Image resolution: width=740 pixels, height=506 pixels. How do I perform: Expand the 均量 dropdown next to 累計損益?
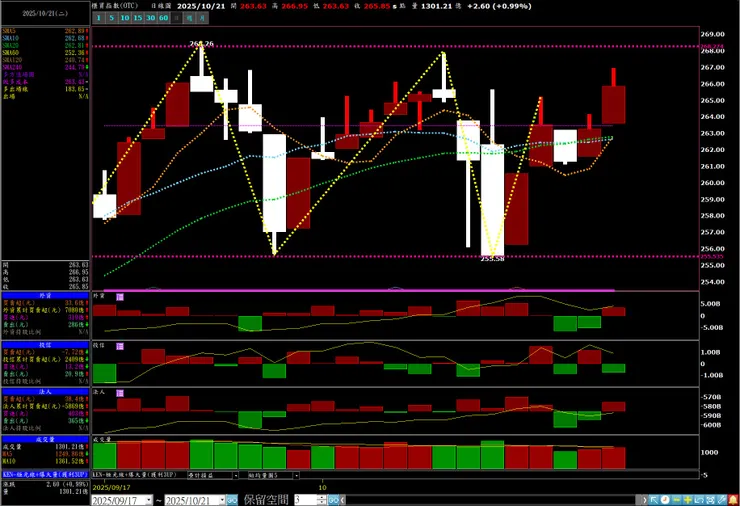(x=296, y=475)
